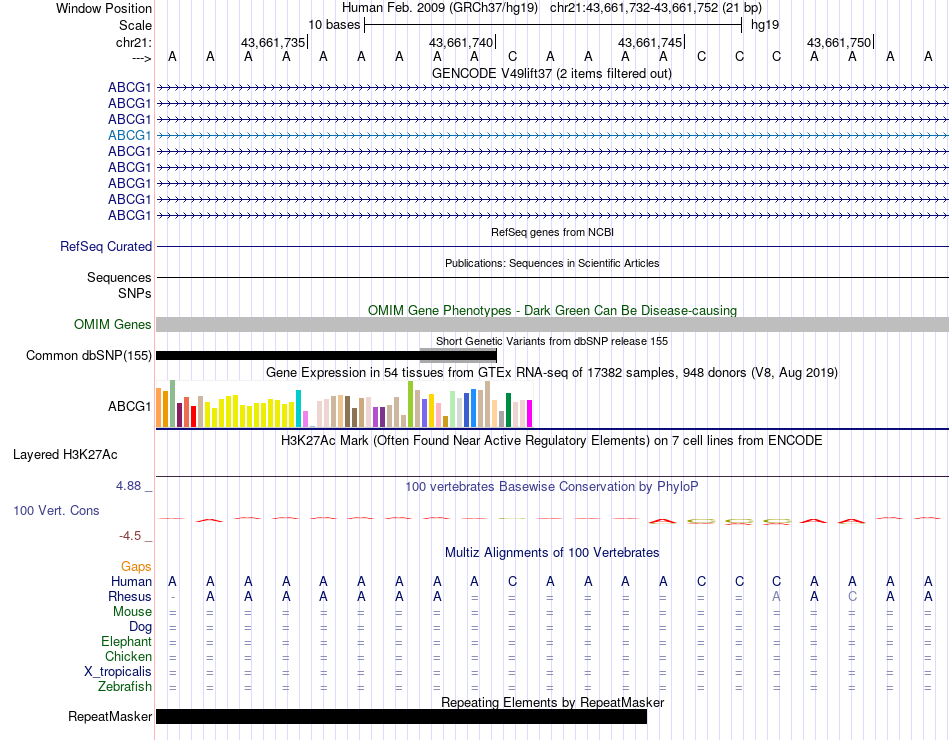Click the GTEx 'Gene Expression in 54 tissues' title
The width and height of the screenshot is (950, 740).
click(552, 372)
